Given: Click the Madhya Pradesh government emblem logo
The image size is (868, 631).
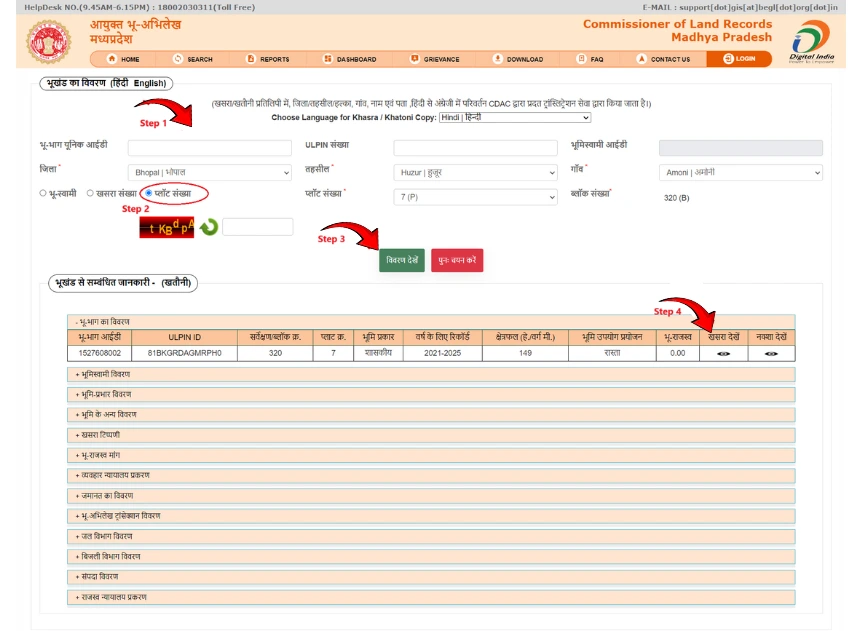Looking at the screenshot, I should coord(49,42).
